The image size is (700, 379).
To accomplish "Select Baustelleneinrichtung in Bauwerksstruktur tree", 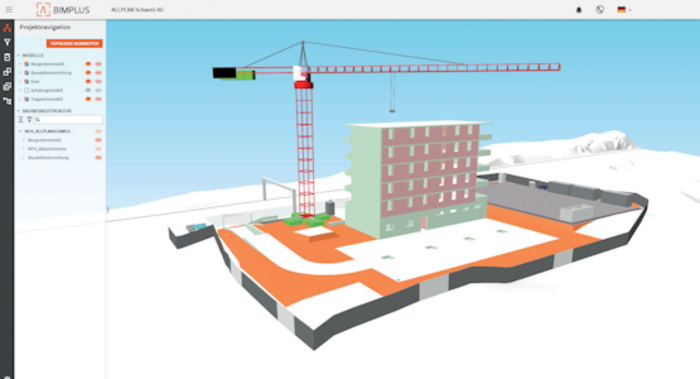I will [48, 158].
